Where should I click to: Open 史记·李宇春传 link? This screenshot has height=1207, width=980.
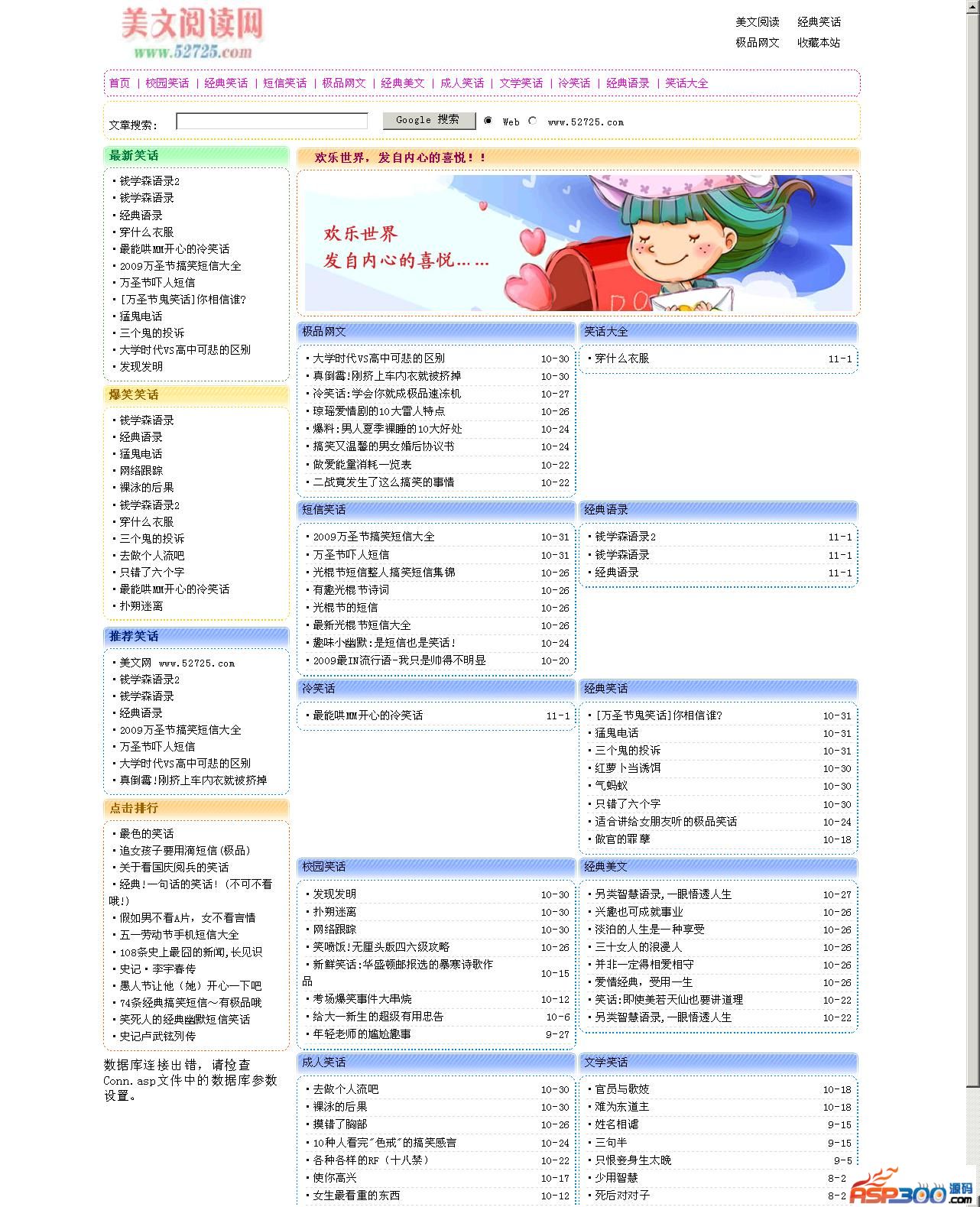tap(157, 969)
